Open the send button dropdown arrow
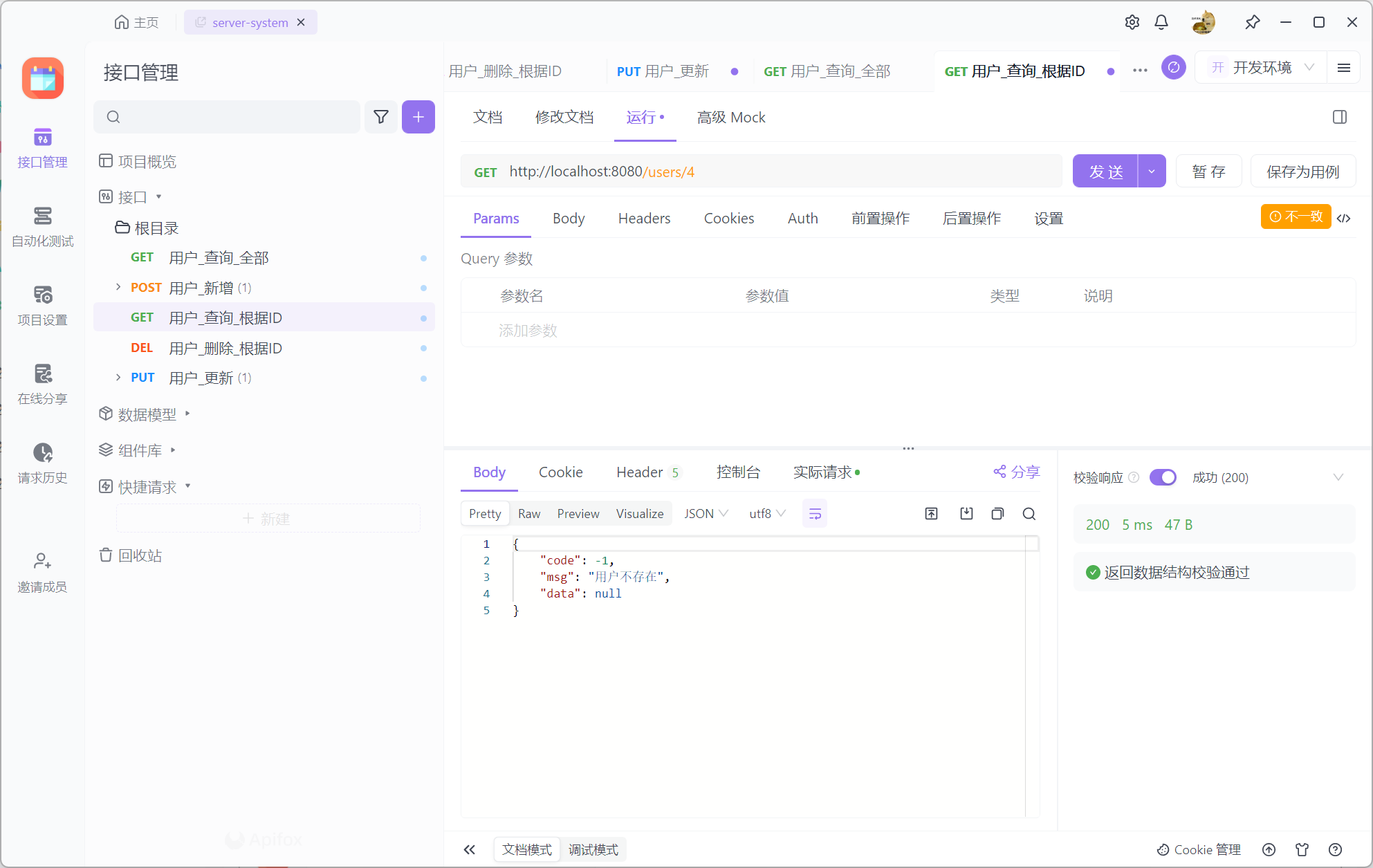 (x=1152, y=172)
